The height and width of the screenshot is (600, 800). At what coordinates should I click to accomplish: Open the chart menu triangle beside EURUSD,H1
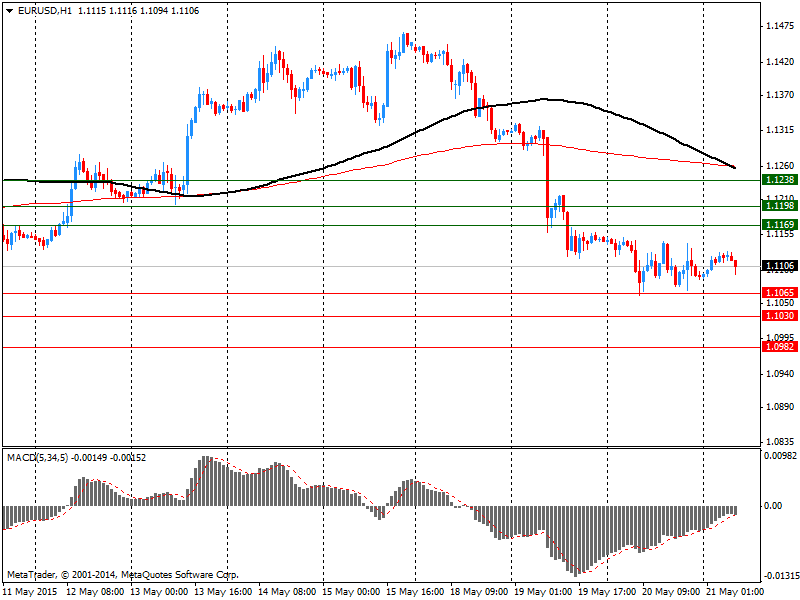[10, 11]
